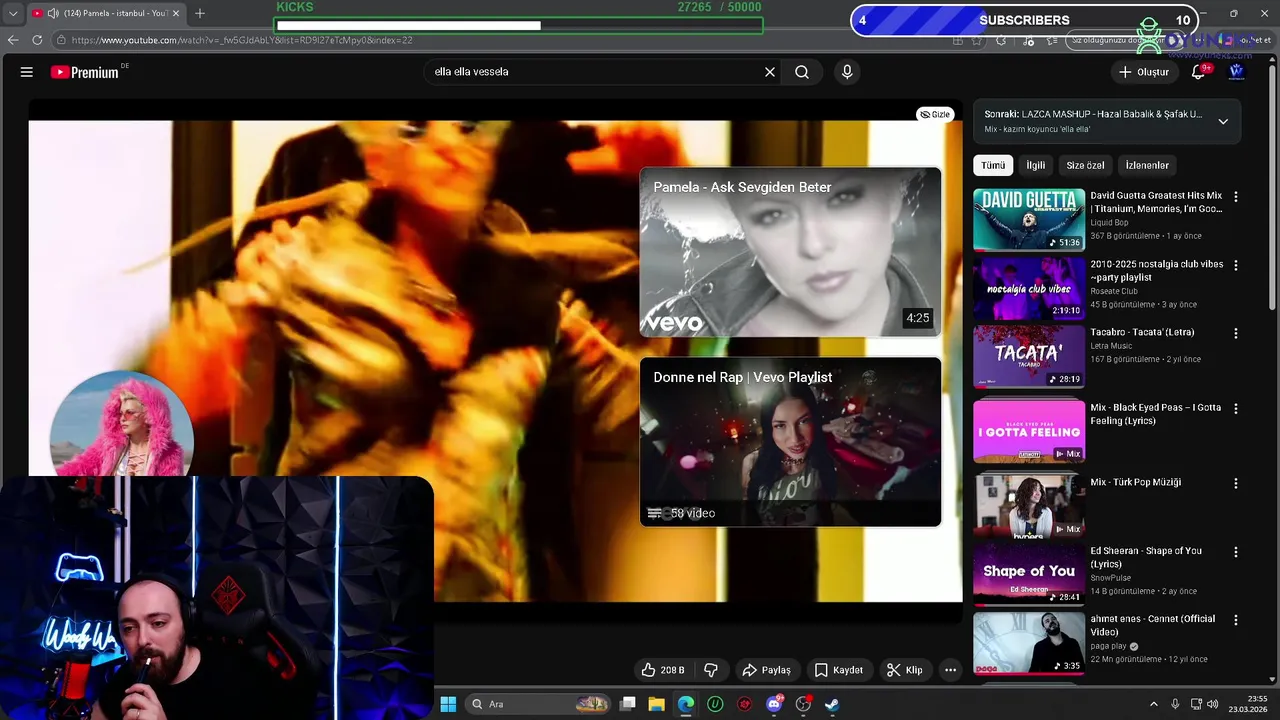Click the browser address bar URL
This screenshot has height=720, width=1280.
pos(242,40)
